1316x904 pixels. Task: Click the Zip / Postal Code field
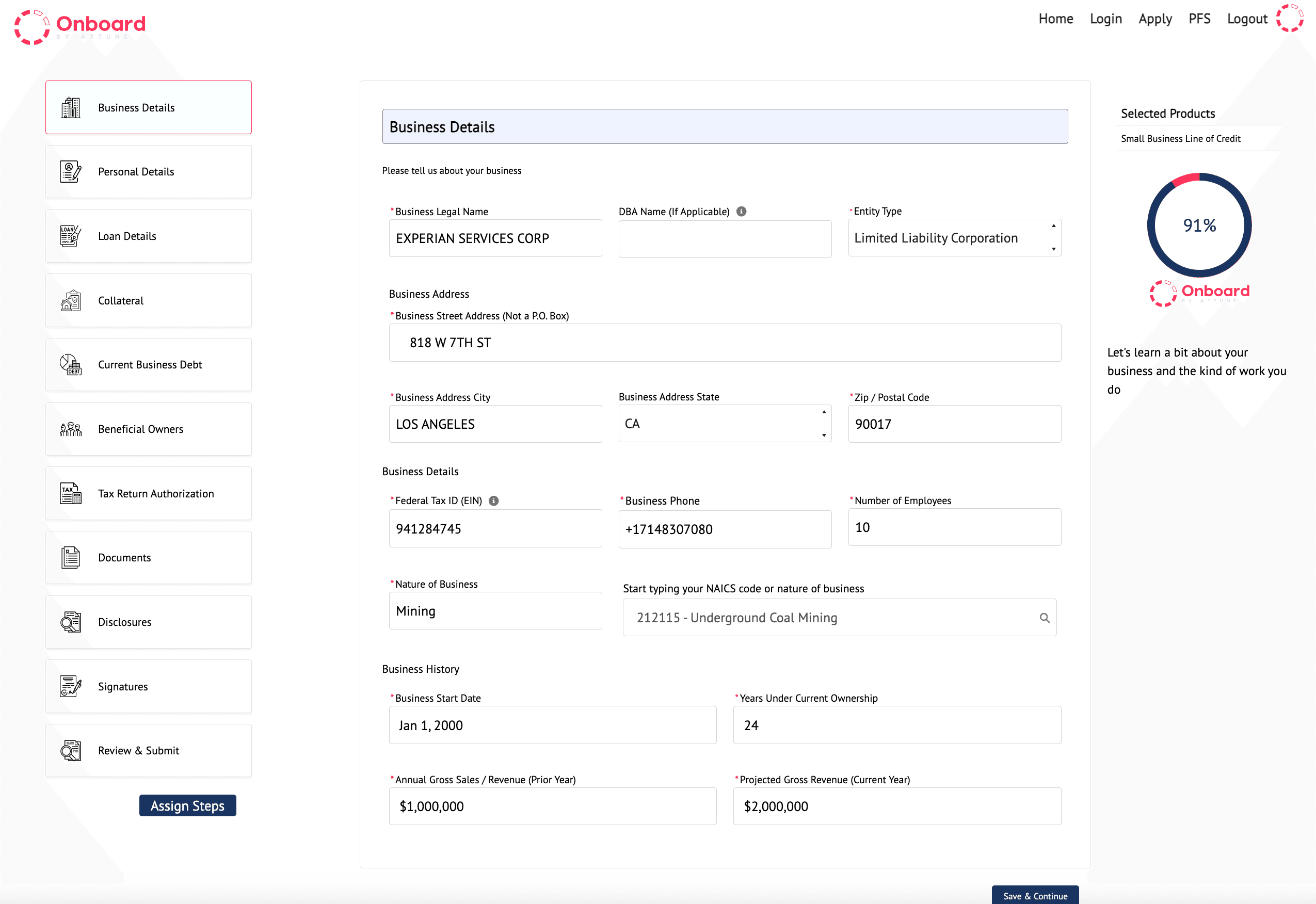click(x=955, y=424)
